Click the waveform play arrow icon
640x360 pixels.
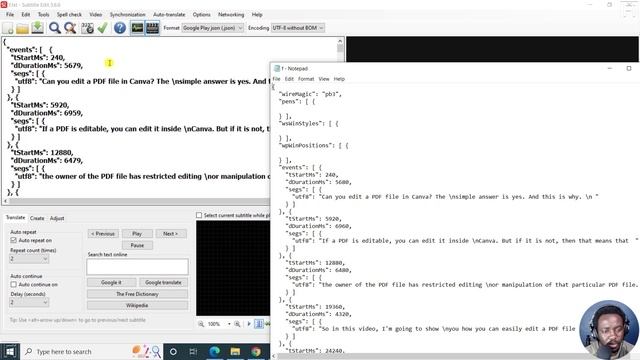pos(249,324)
